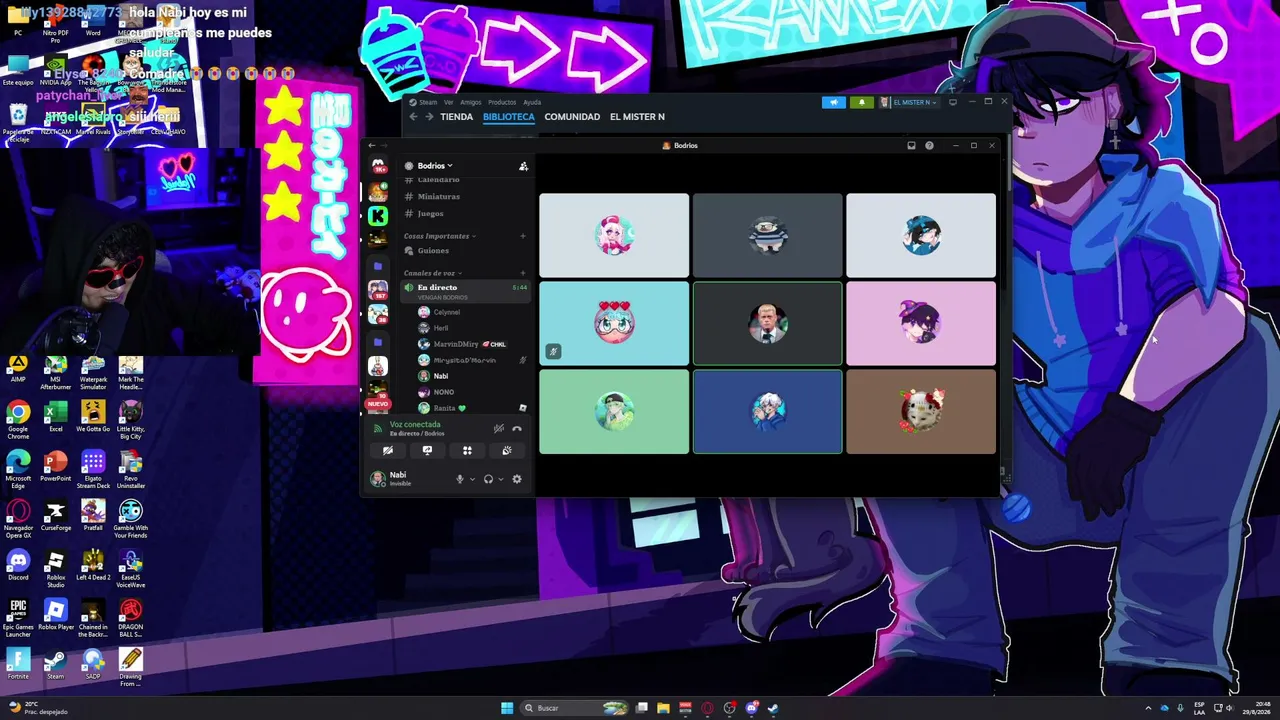The image size is (1280, 720).
Task: Open the Bodrios server dropdown menu
Action: 435,166
